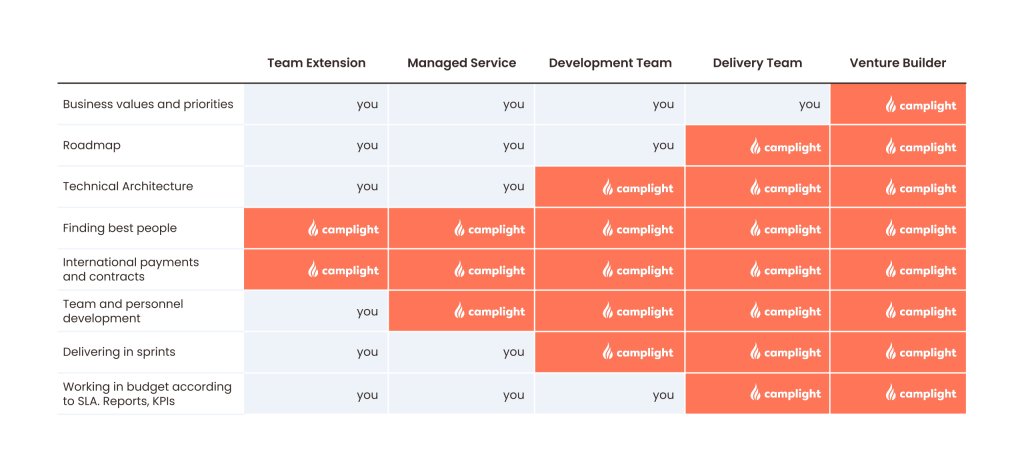Click camplight logo in Development Team Delivering in sprints row
Image resolution: width=1024 pixels, height=470 pixels.
[x=637, y=352]
